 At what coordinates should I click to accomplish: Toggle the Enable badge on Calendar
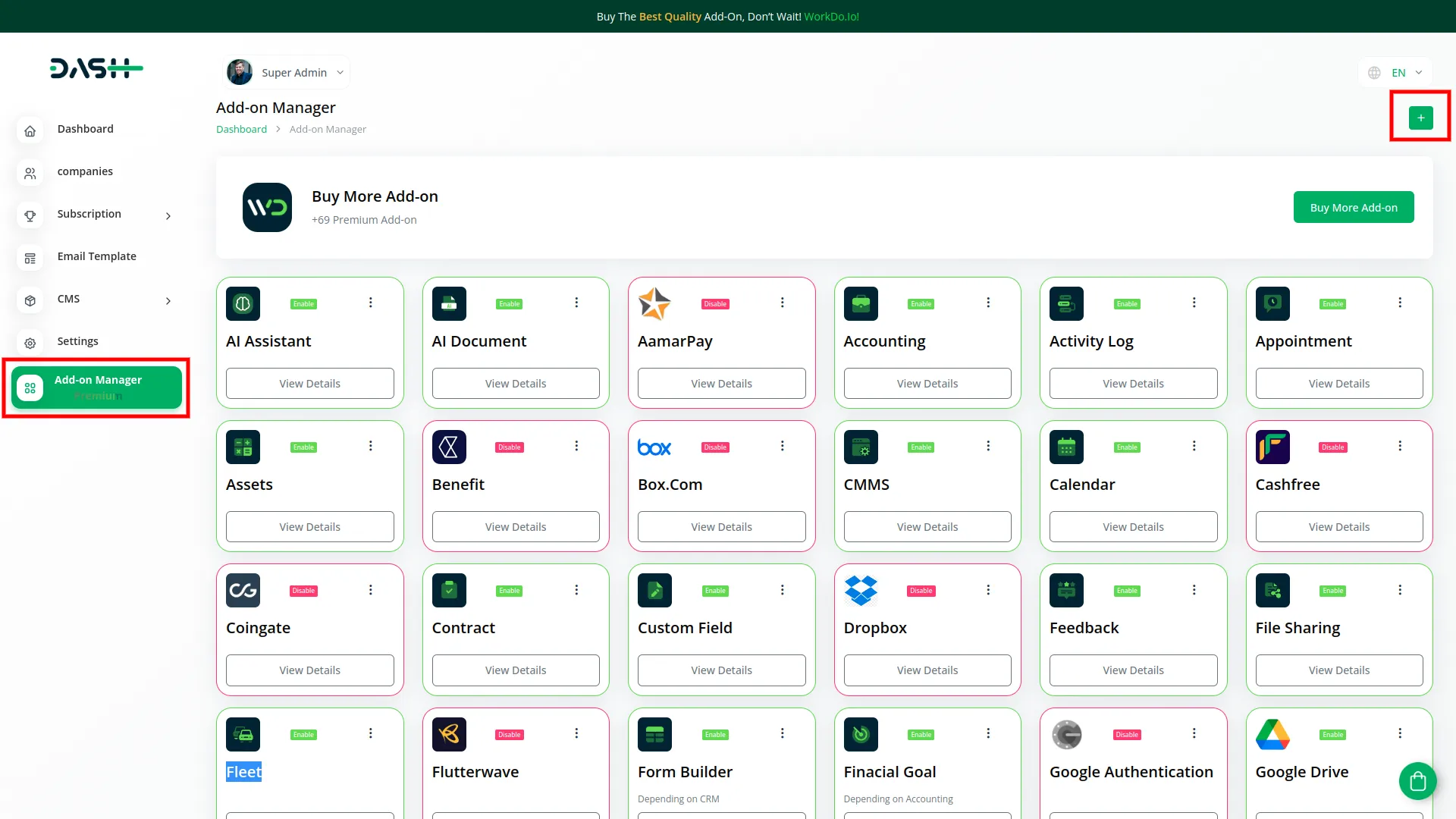[1127, 447]
